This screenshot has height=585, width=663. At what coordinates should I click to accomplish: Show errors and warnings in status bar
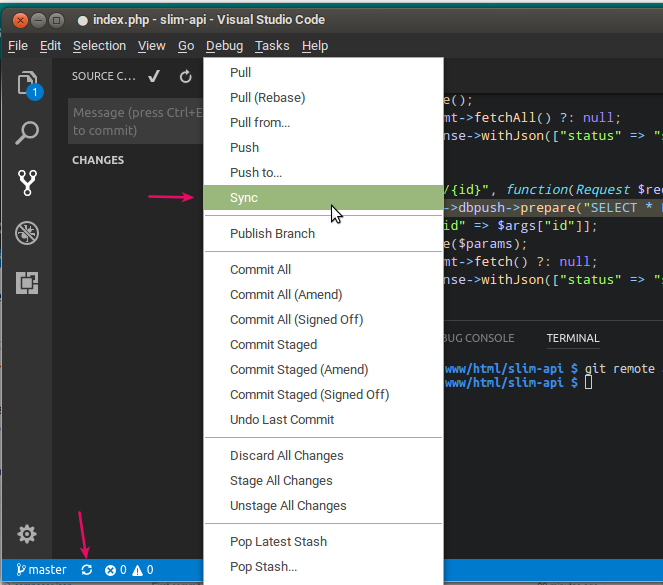(129, 570)
